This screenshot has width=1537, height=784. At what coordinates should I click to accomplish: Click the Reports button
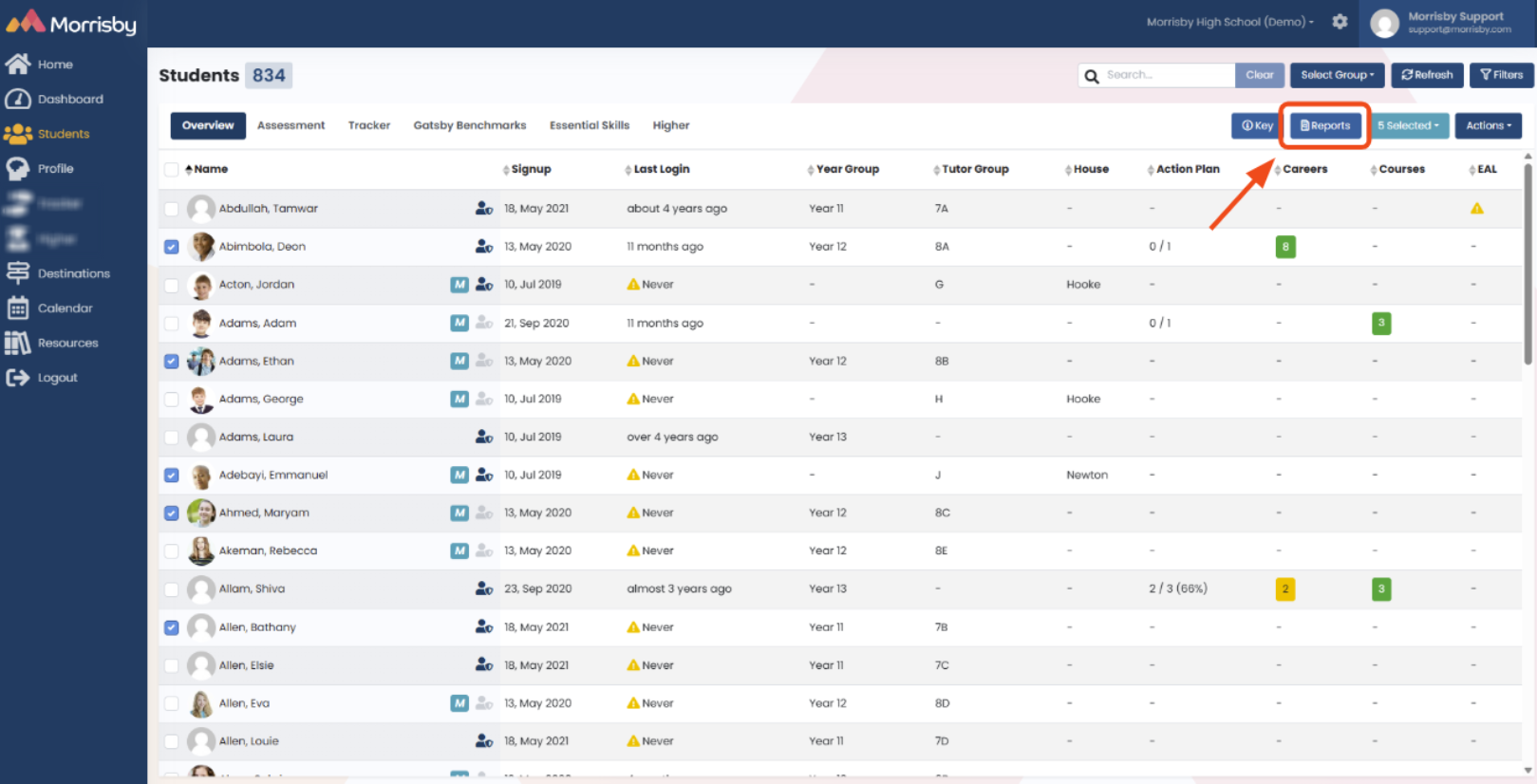pos(1325,125)
